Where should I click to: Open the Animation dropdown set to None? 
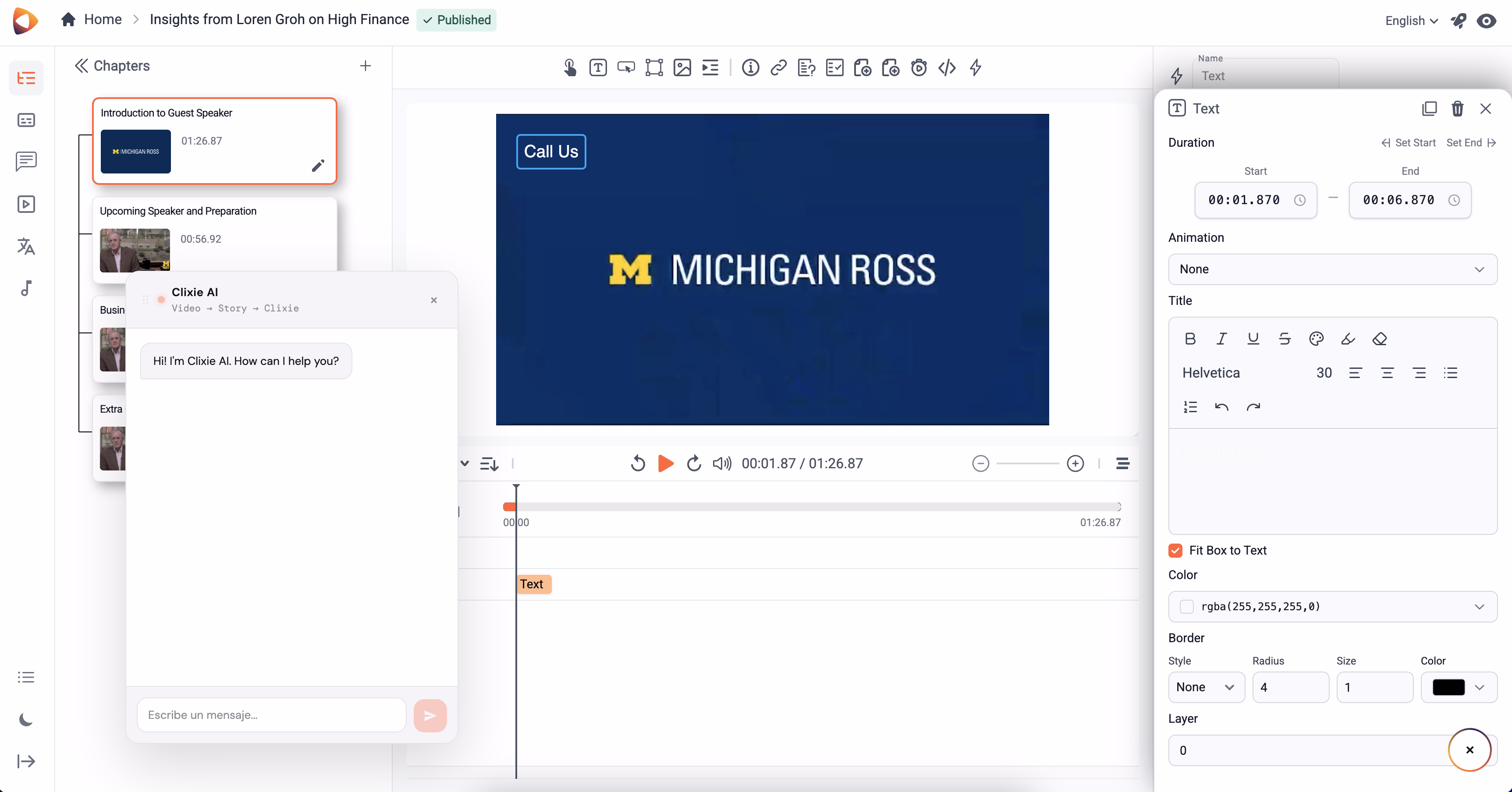(x=1332, y=269)
